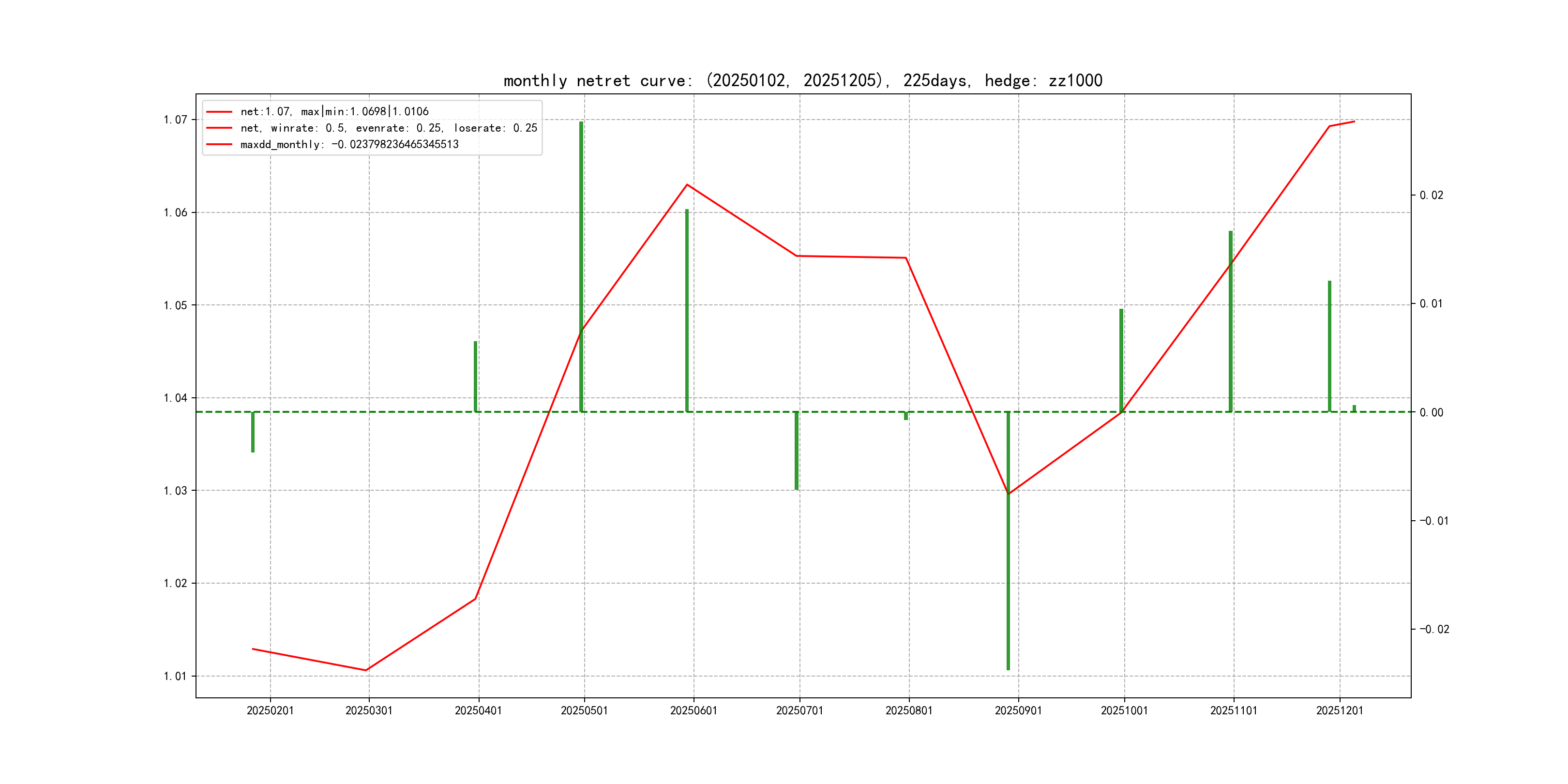Viewport: 1568px width, 784px height.
Task: Select the winrate legend entry text
Action: [388, 128]
